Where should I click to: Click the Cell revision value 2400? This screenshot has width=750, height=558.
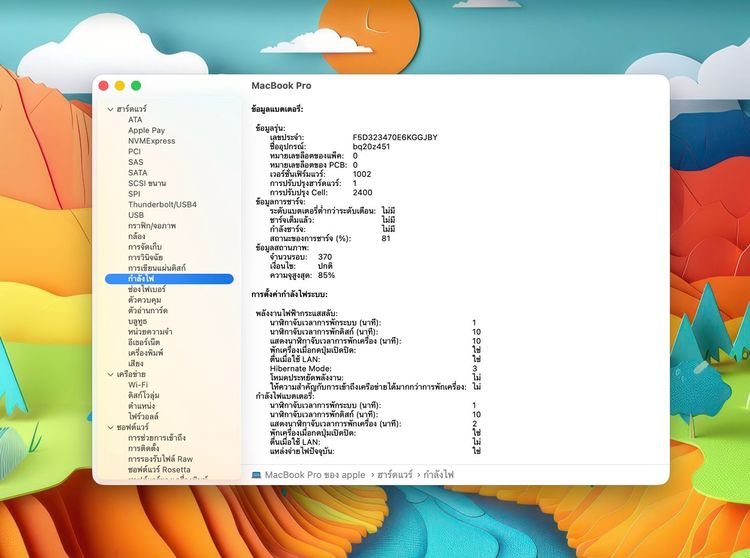point(362,192)
